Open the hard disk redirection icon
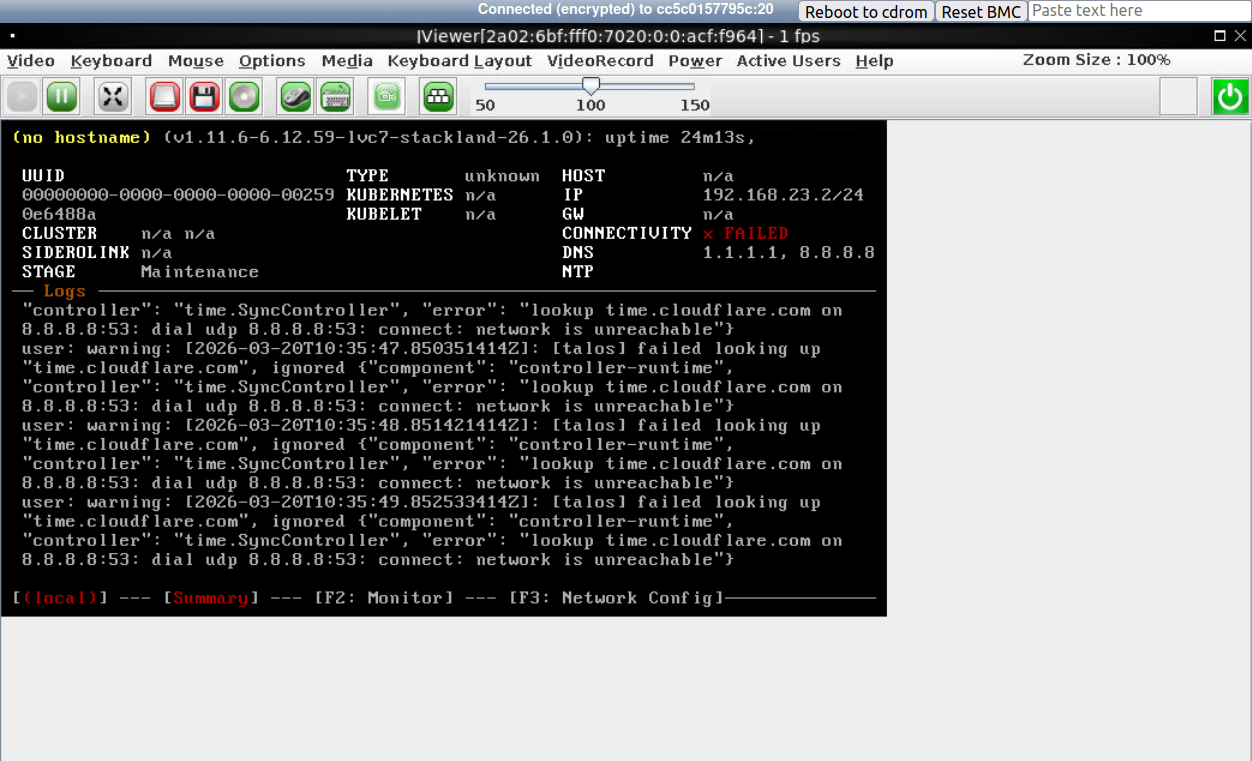 164,96
